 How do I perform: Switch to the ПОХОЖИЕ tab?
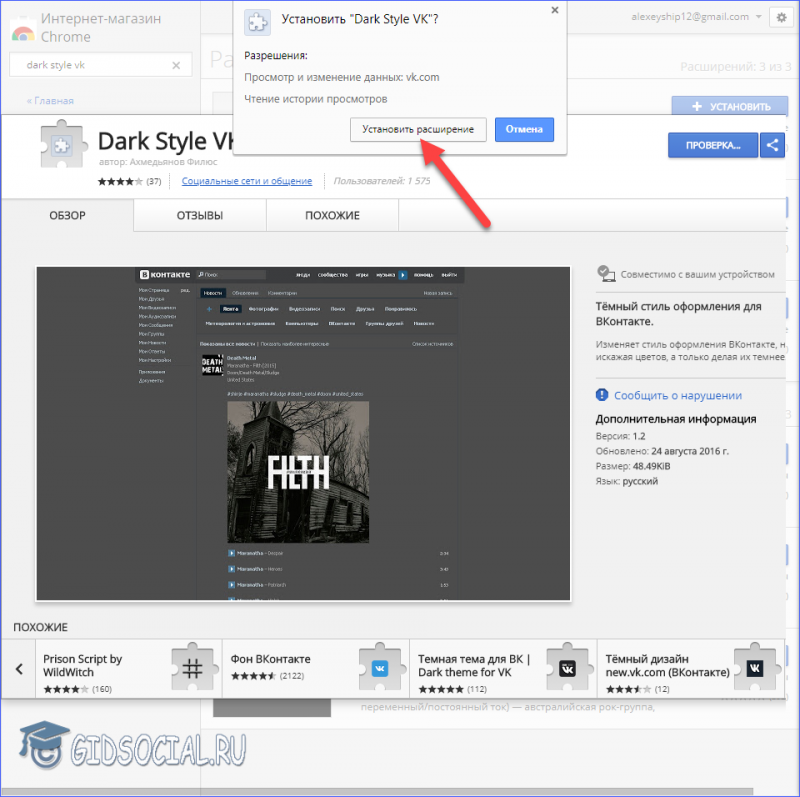(x=332, y=215)
